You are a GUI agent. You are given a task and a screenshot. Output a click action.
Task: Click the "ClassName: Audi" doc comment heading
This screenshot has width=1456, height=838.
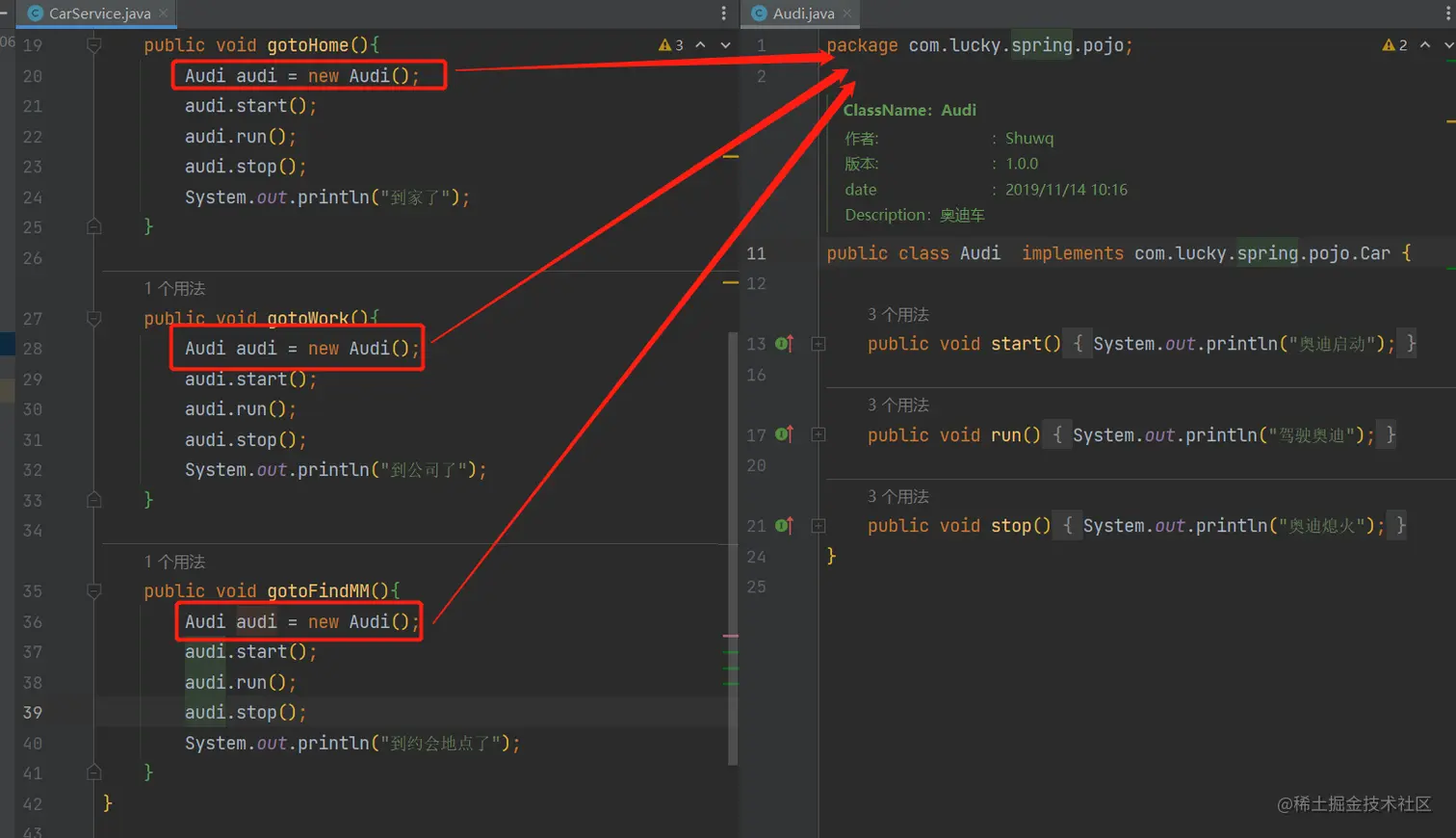click(x=910, y=110)
